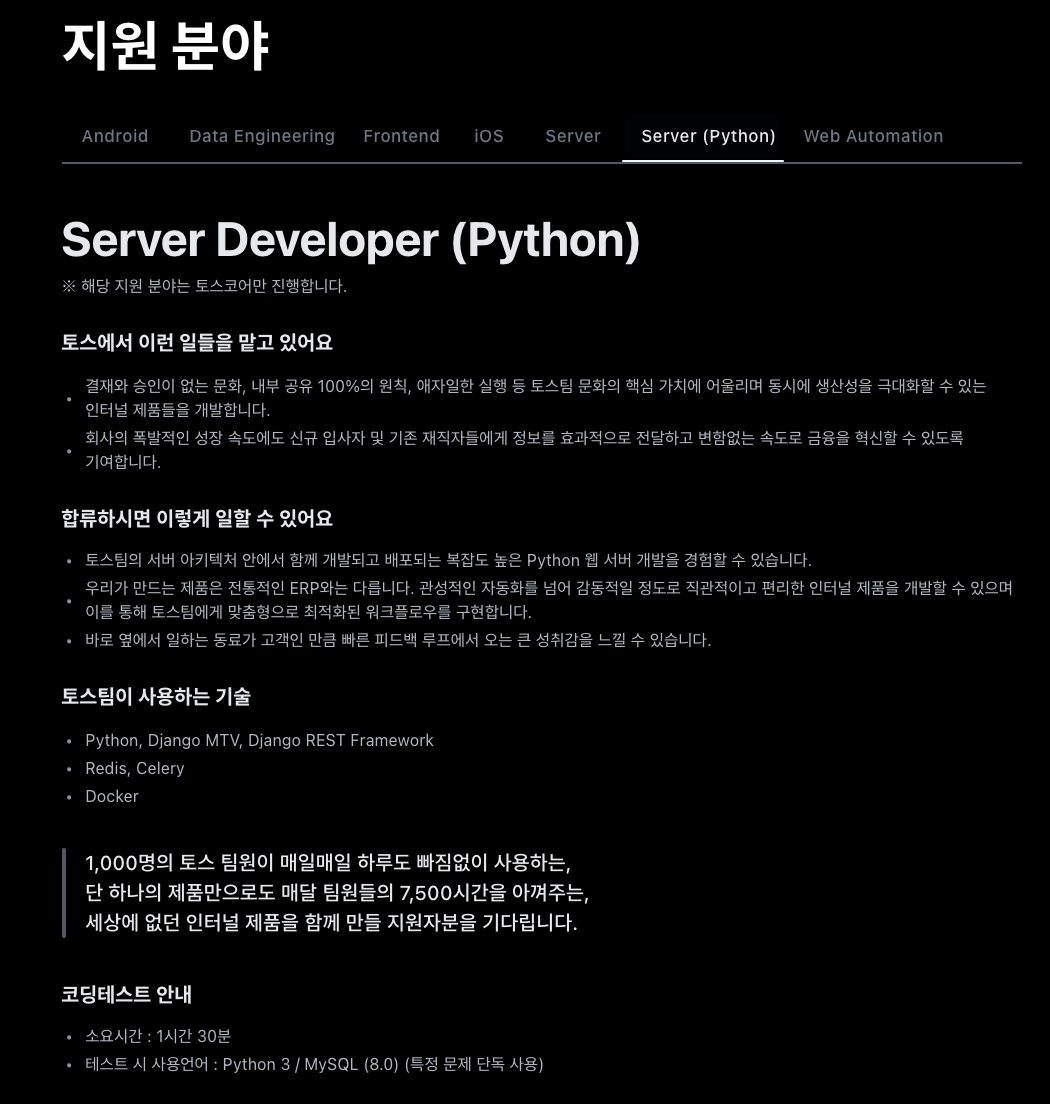Viewport: 1050px width, 1104px height.
Task: Click the 'Redis, Celery' list item
Action: click(x=135, y=769)
